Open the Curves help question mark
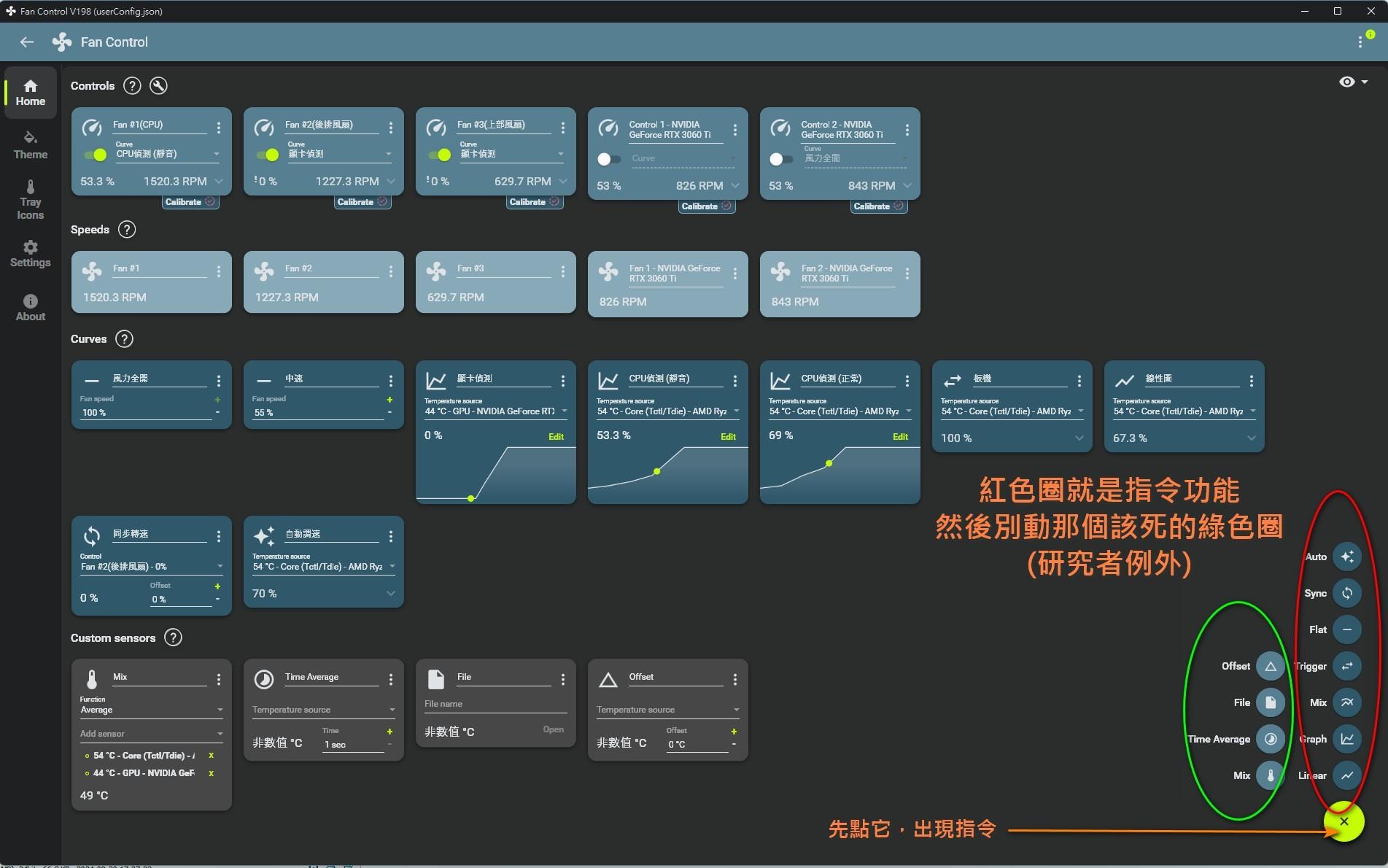 [x=125, y=339]
